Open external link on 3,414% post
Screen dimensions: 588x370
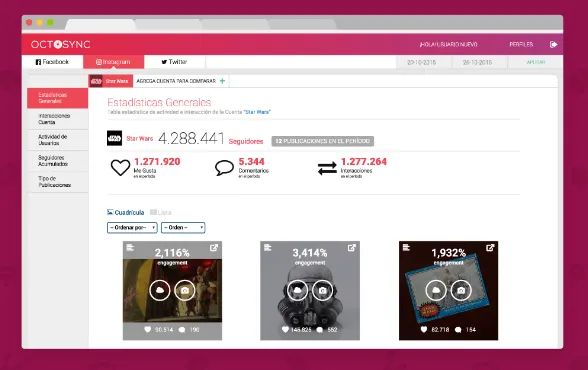point(351,248)
